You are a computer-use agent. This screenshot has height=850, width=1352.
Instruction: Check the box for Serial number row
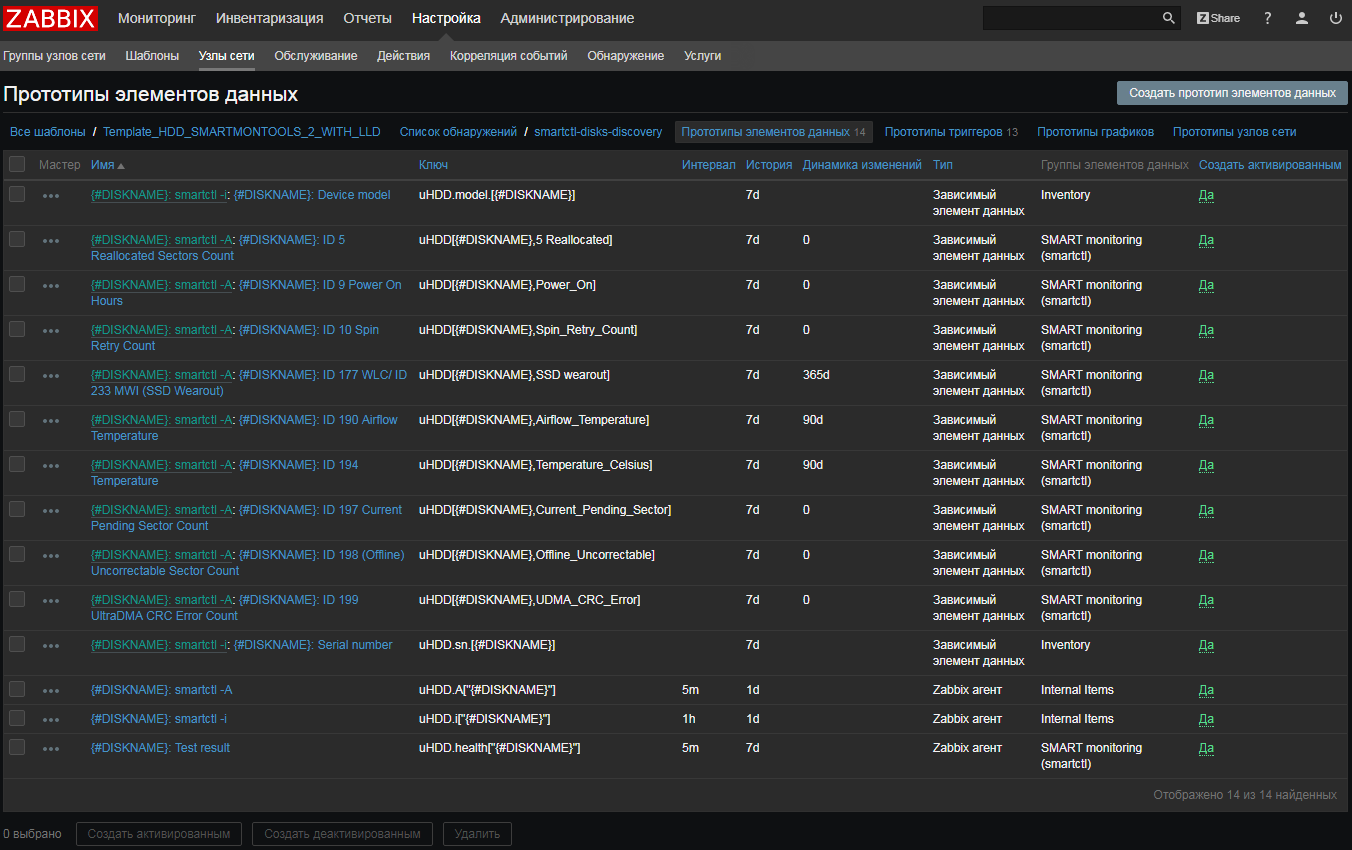tap(17, 644)
